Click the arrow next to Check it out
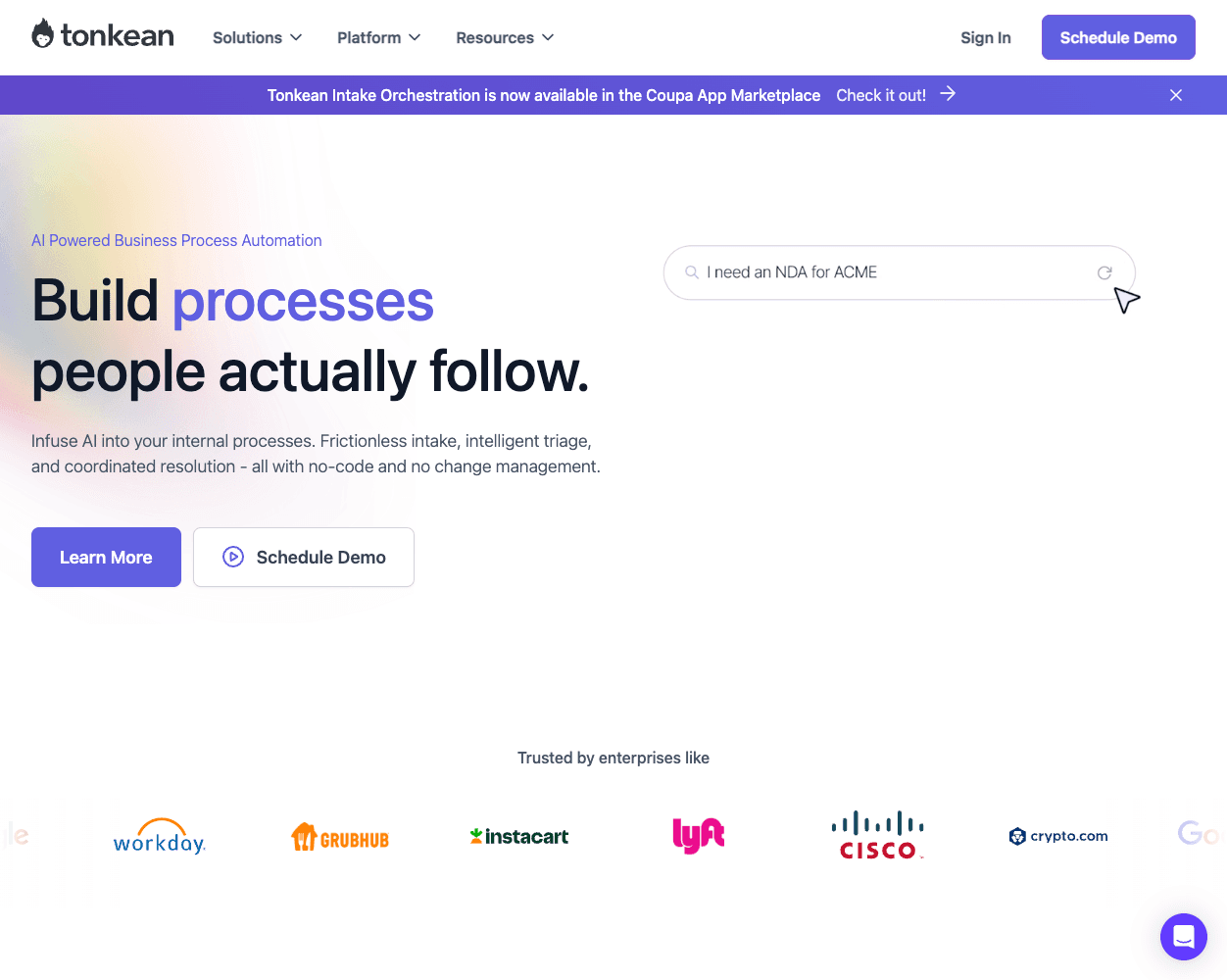This screenshot has height=980, width=1227. click(x=948, y=94)
